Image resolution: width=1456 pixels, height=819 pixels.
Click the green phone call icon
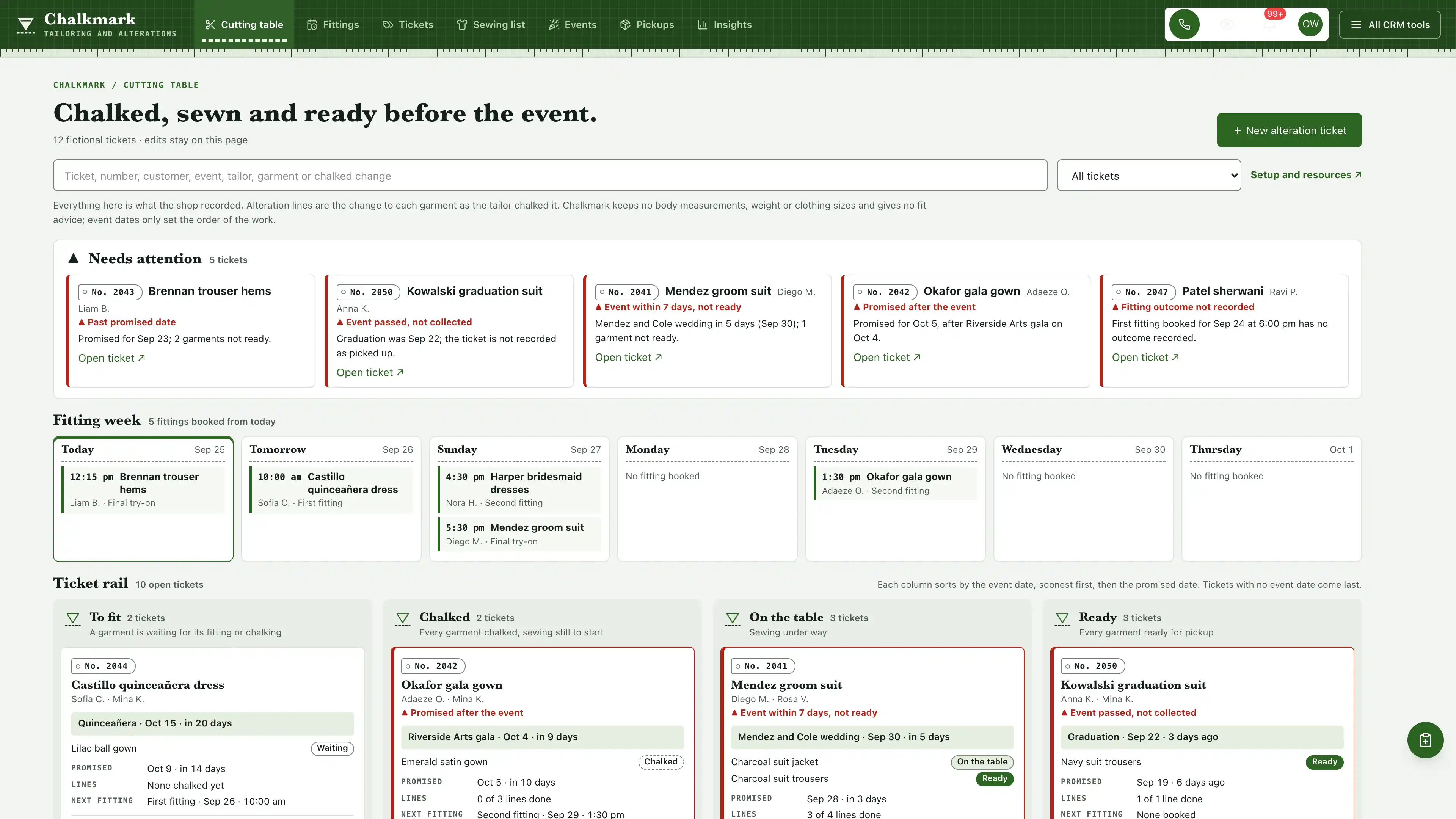pos(1184,24)
